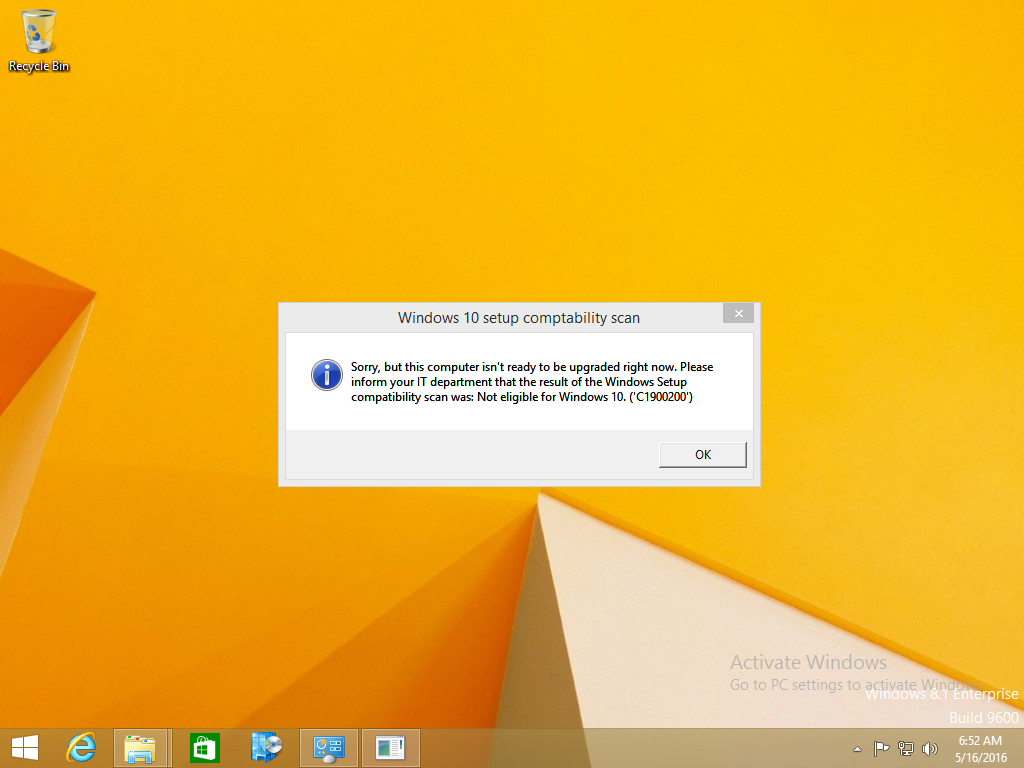Close the Windows 10 setup comptability scan dialog
The height and width of the screenshot is (768, 1024).
tap(739, 313)
